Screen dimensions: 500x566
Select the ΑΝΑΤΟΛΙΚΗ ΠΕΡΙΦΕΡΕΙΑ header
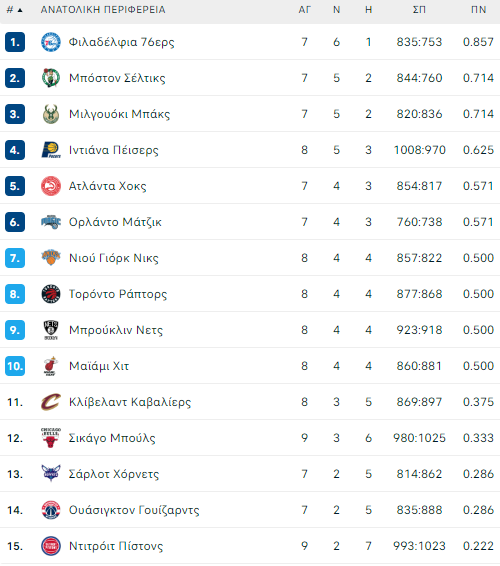[x=103, y=10]
